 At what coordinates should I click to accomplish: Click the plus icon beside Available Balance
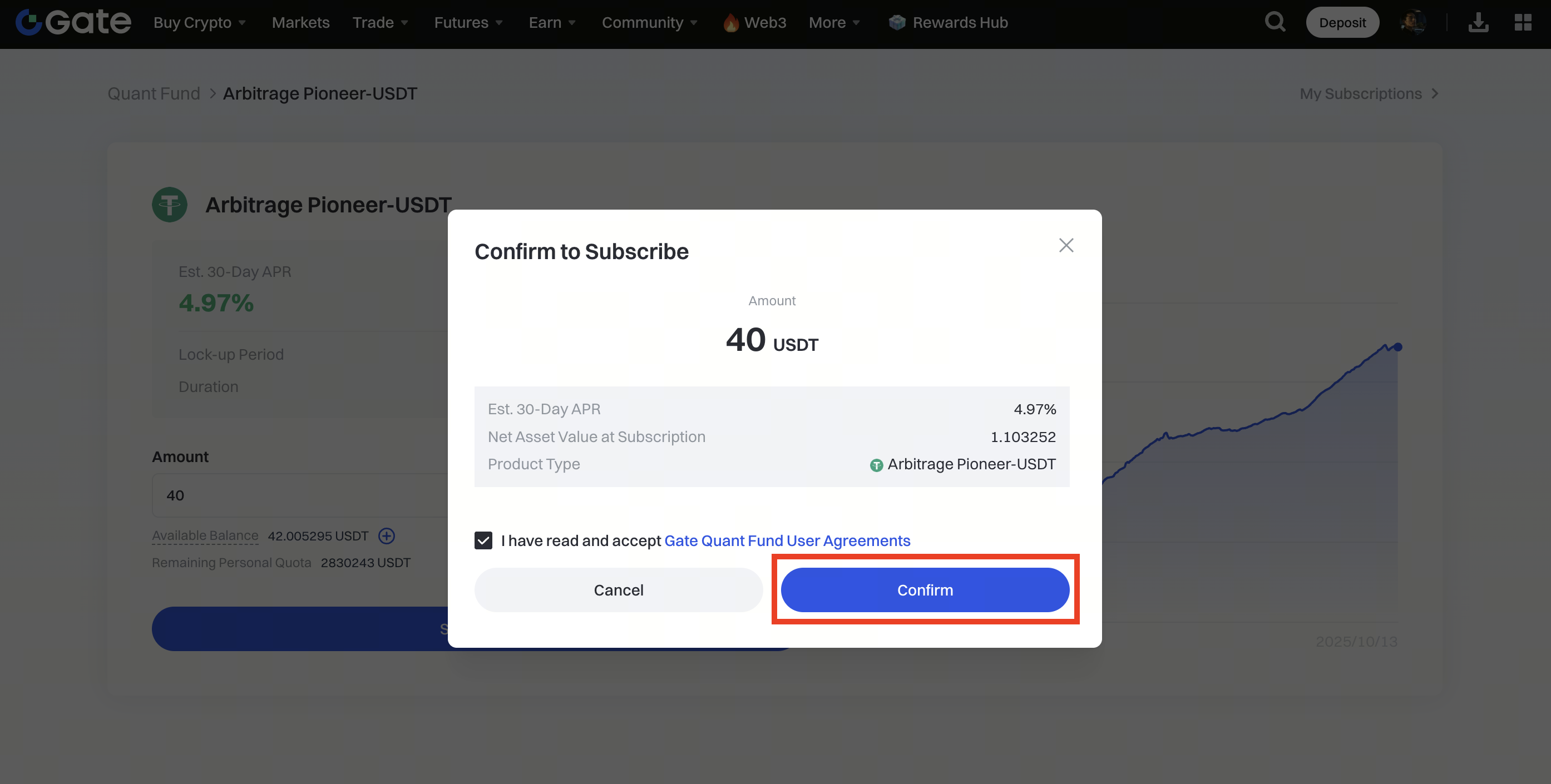(x=387, y=535)
